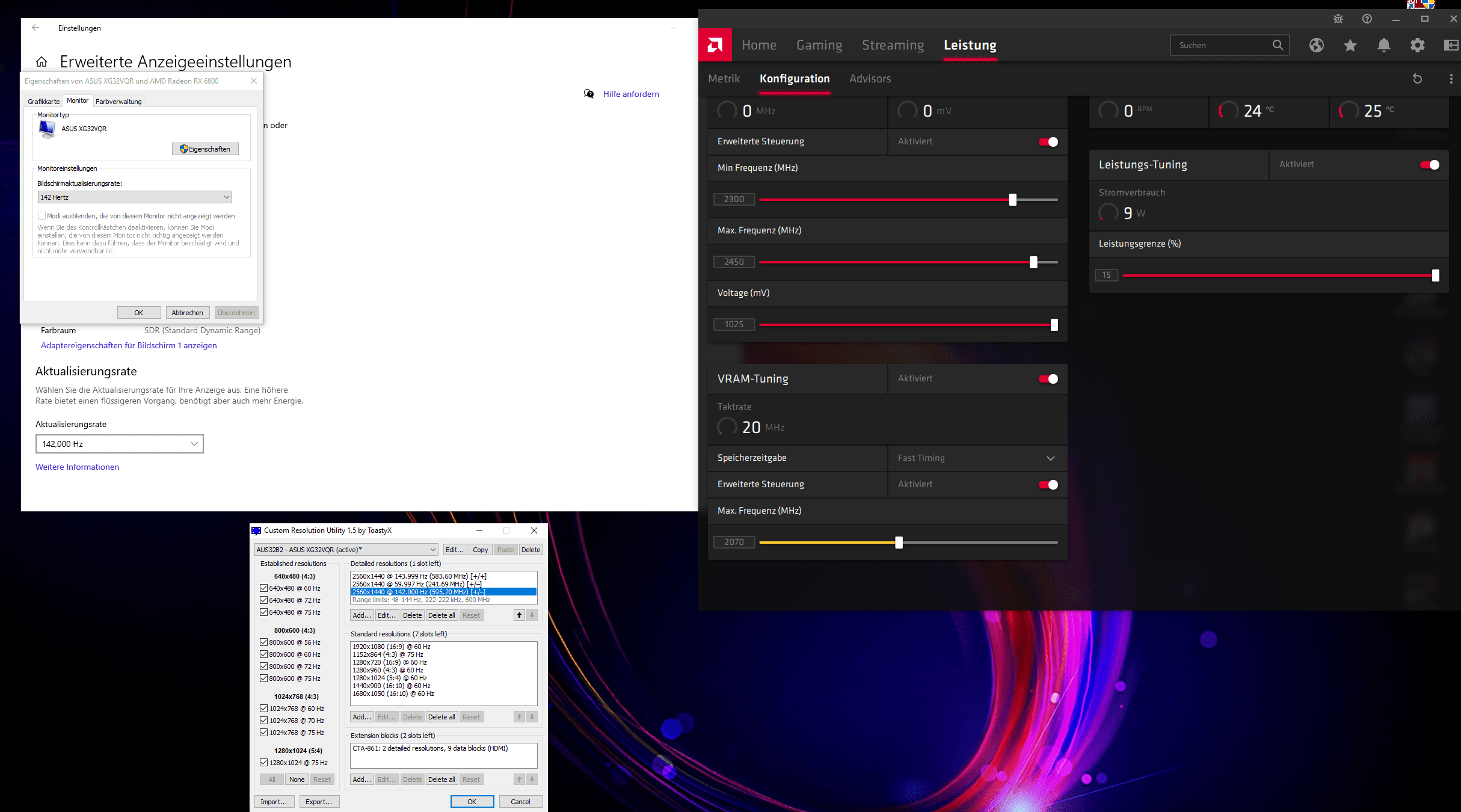Screen dimensions: 1461x812
Task: Open Bildschirmaktualisierungsrate 142 Hertz dropdown
Action: pyautogui.click(x=135, y=197)
